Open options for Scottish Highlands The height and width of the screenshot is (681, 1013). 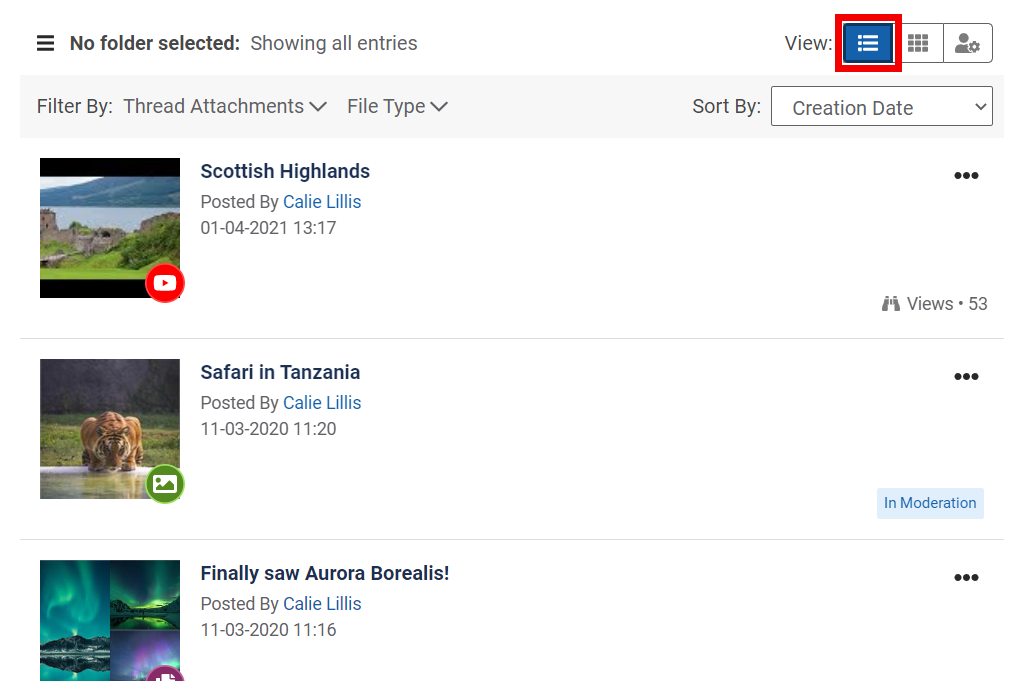pos(966,176)
